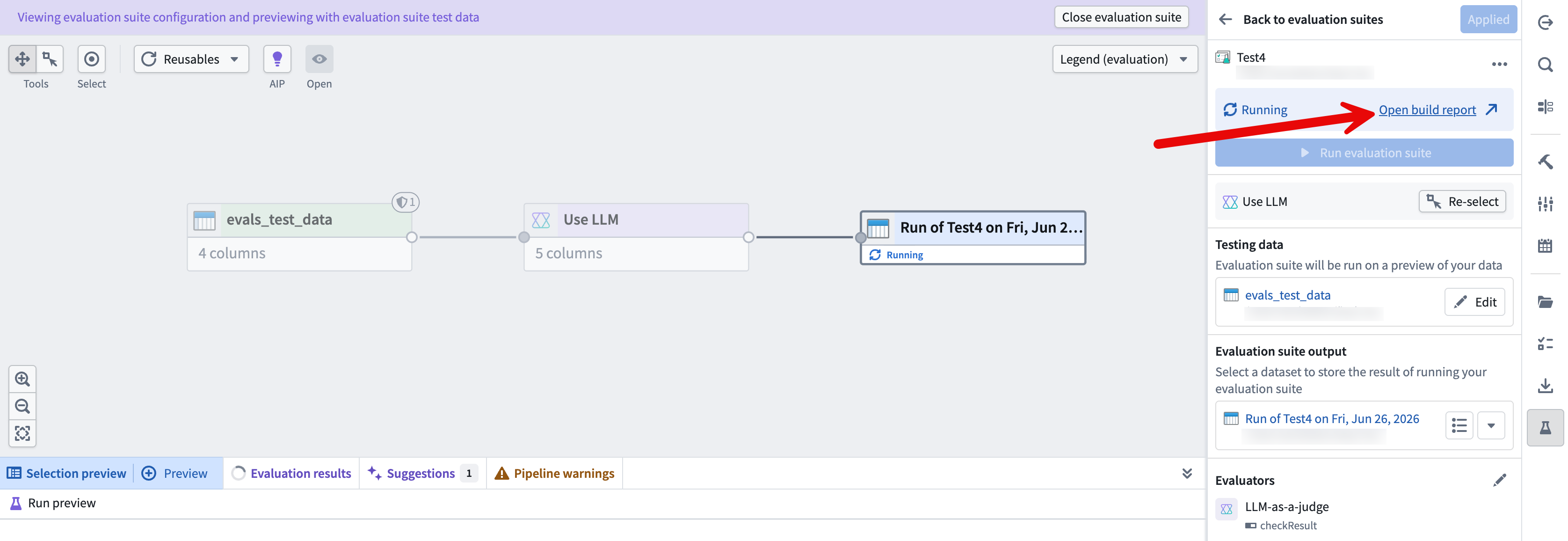
Task: Select the evals_test_data node
Action: 299,237
